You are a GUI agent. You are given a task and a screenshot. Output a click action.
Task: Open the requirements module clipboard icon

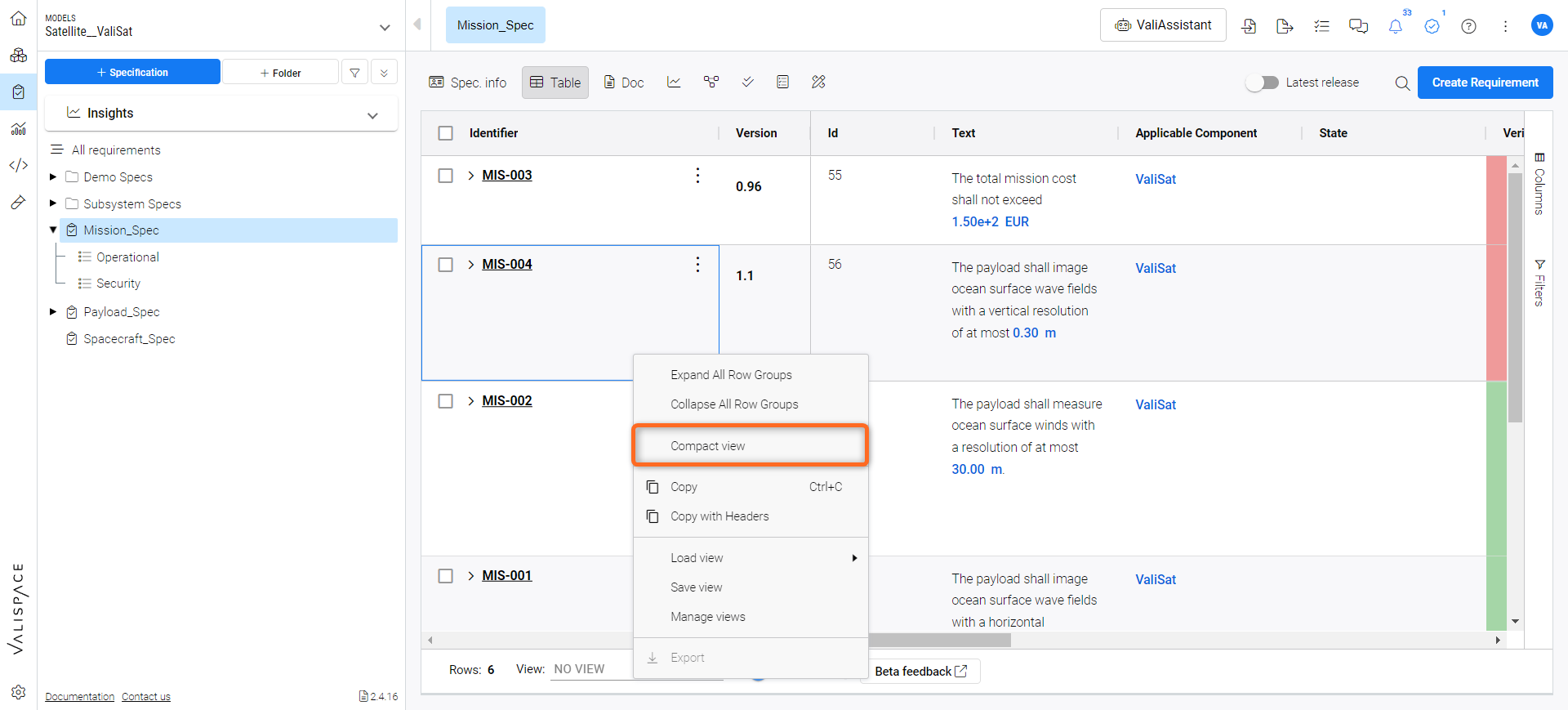(x=18, y=92)
